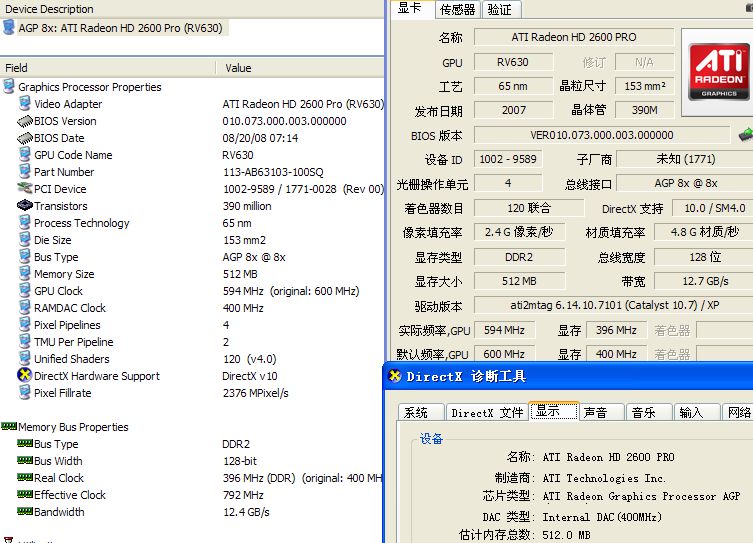Click the 着色器数目 field 120 联合
The width and height of the screenshot is (753, 543).
(529, 208)
